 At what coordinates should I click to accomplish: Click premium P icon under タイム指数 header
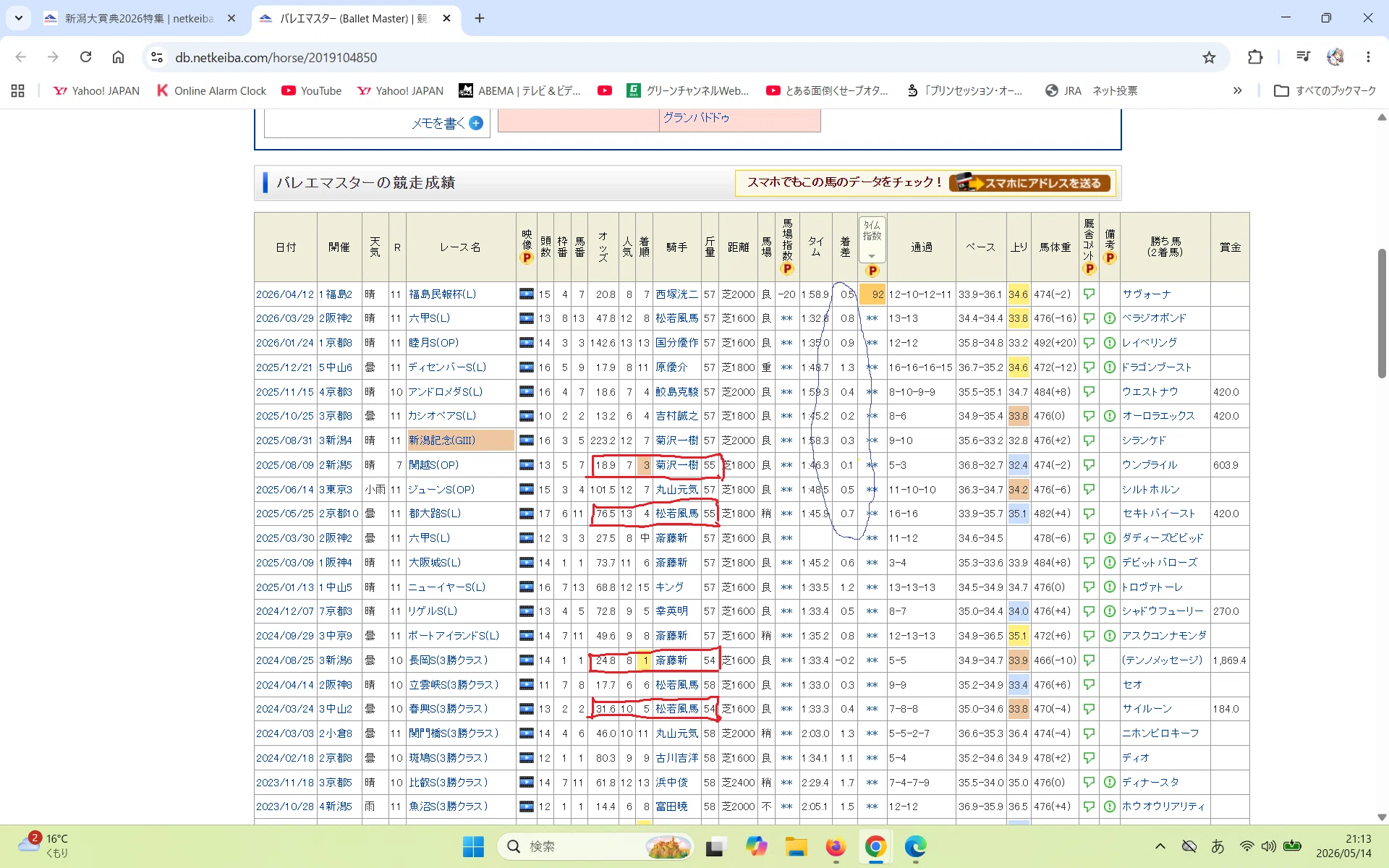point(872,271)
